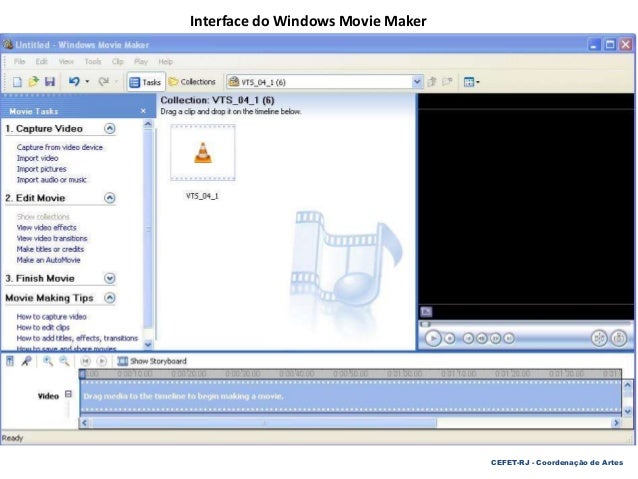Click the Import video link

point(37,158)
